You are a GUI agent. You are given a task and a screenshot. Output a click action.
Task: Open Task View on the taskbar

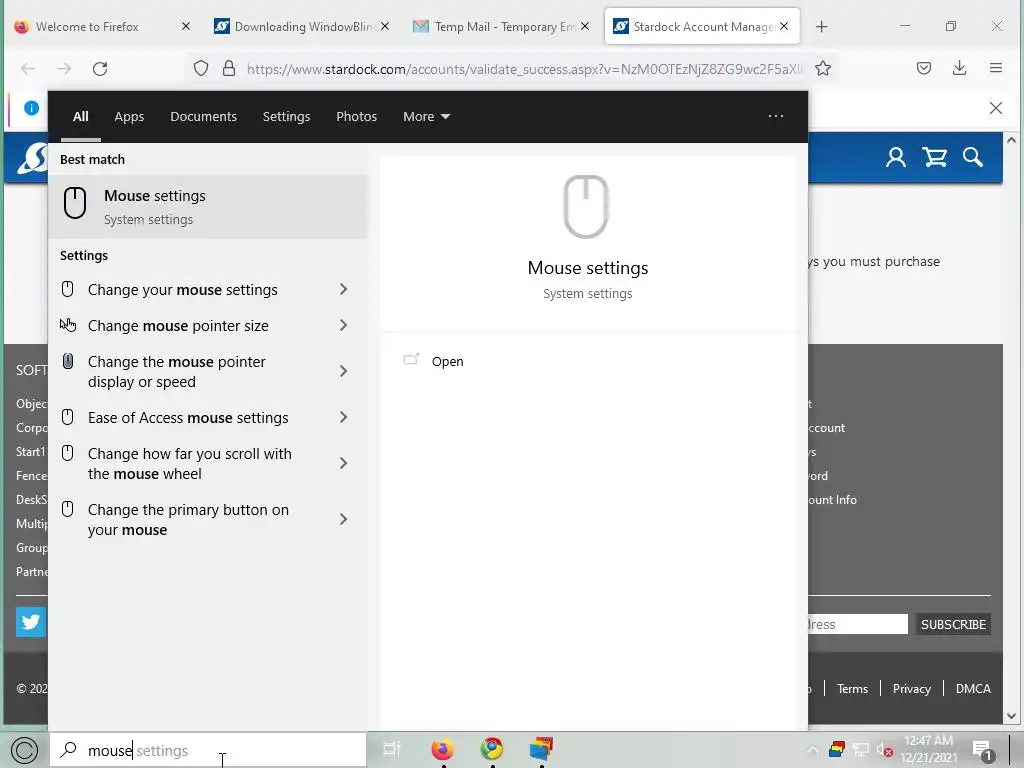[392, 749]
